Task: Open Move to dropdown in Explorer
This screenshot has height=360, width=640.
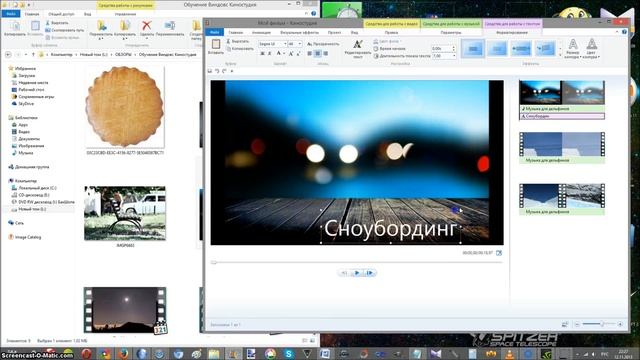Action: (x=101, y=29)
